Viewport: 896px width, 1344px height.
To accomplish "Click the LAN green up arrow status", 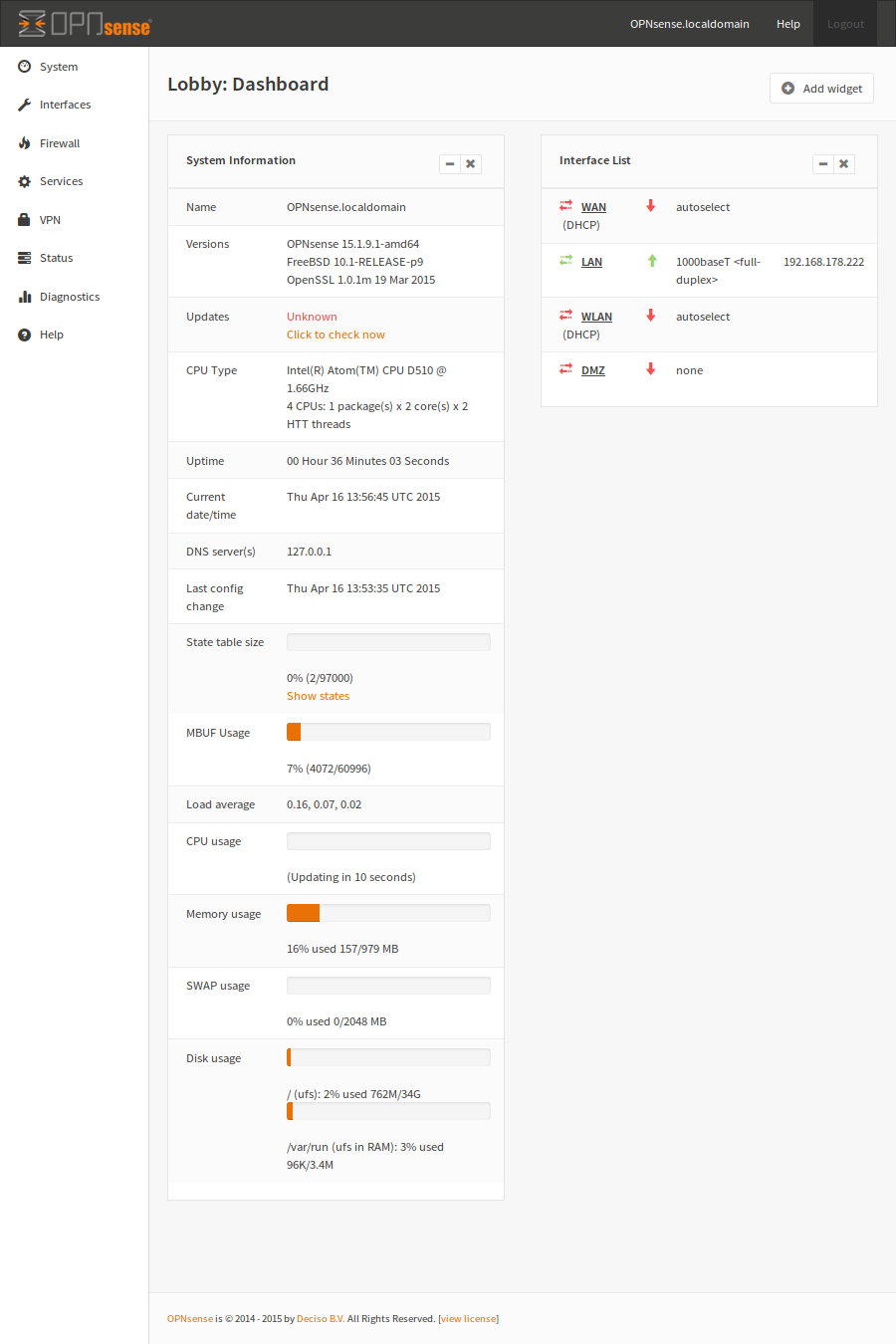I will [652, 261].
